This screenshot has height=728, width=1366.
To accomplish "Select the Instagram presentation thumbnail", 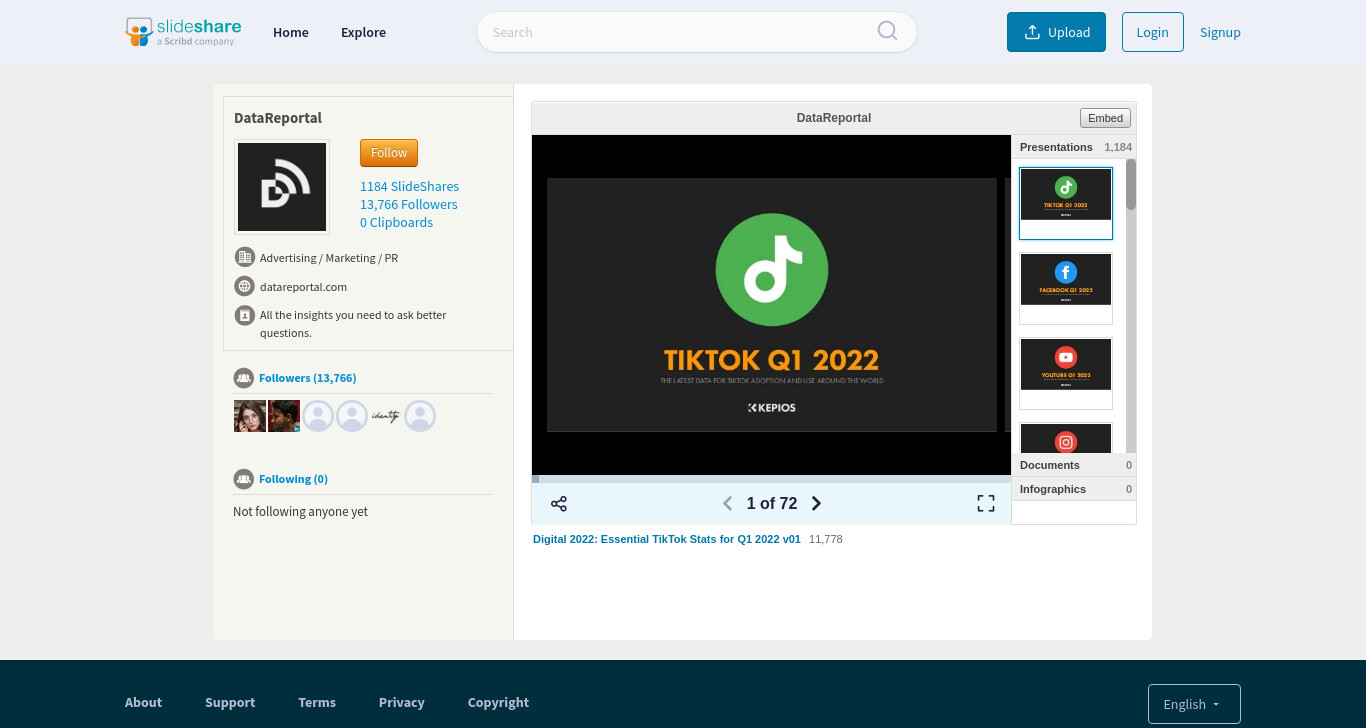I will coord(1066,438).
